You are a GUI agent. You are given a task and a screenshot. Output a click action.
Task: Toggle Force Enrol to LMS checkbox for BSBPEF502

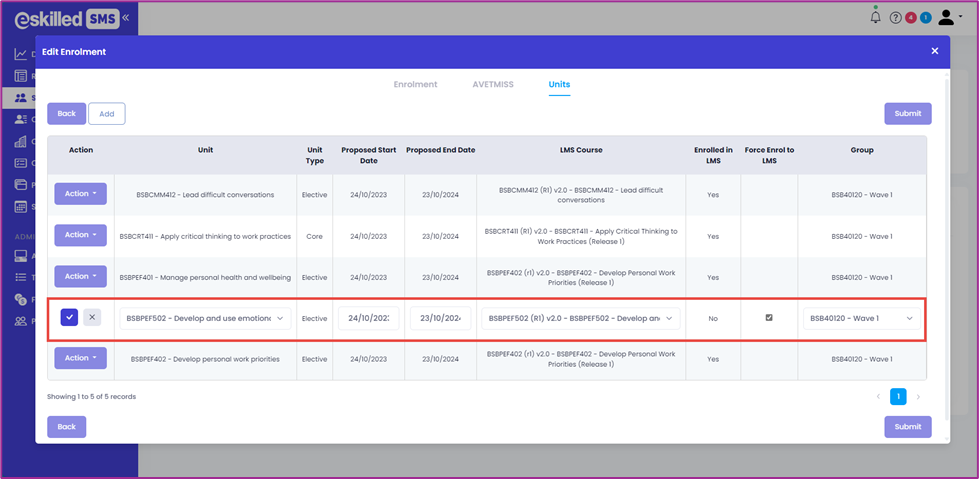point(769,317)
